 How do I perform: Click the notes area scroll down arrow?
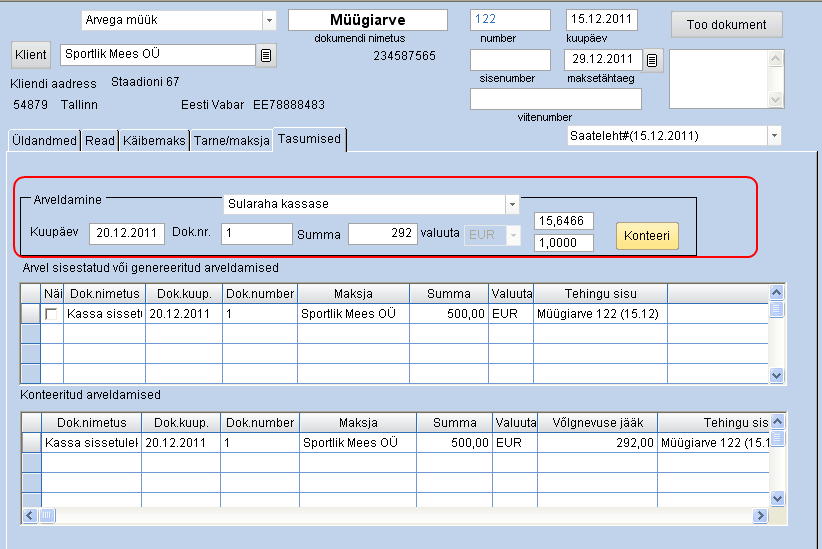coord(775,99)
